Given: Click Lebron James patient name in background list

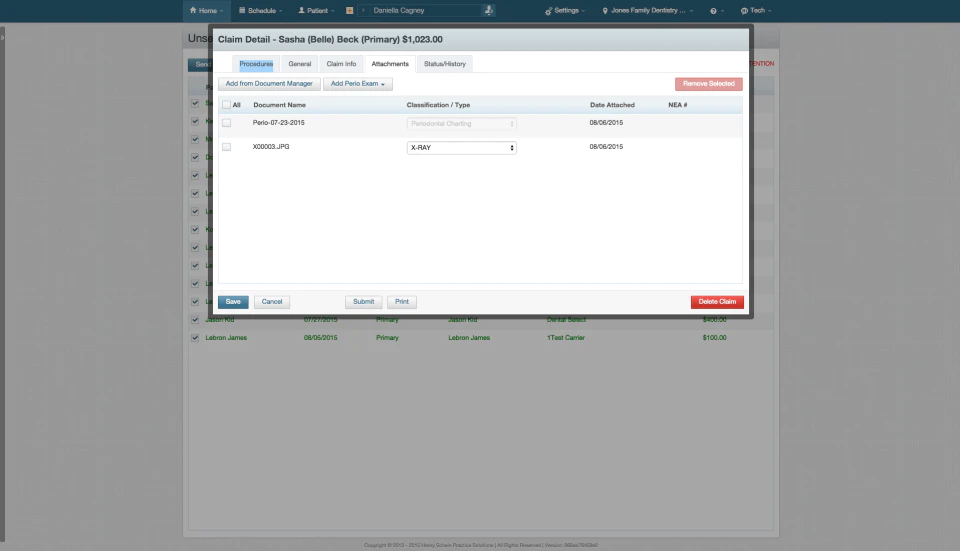Looking at the screenshot, I should (226, 338).
